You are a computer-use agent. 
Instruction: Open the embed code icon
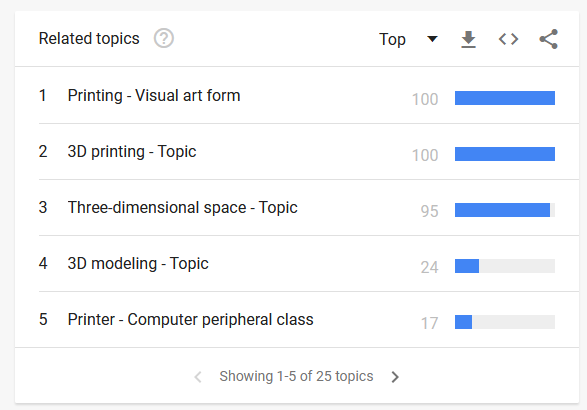(x=508, y=39)
